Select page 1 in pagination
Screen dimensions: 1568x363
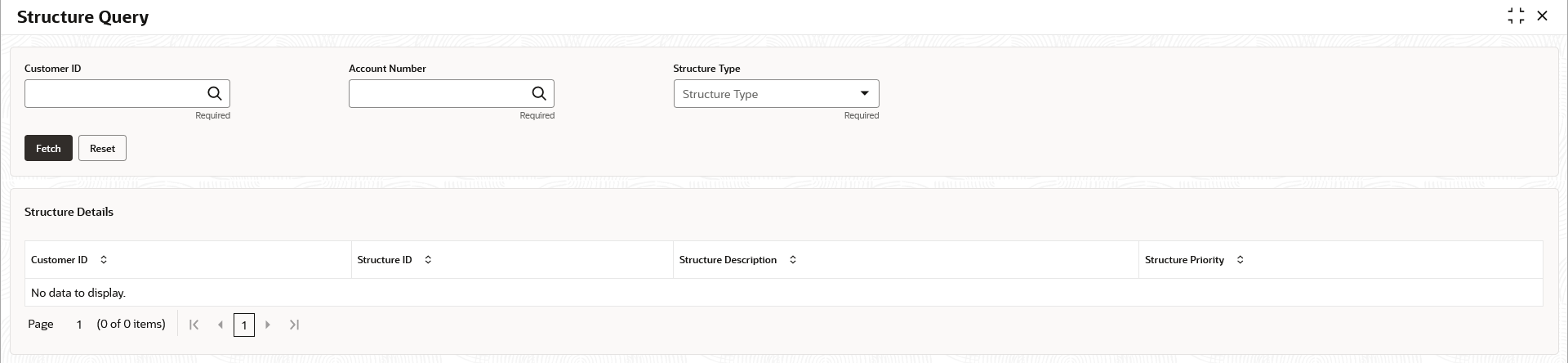tap(244, 325)
